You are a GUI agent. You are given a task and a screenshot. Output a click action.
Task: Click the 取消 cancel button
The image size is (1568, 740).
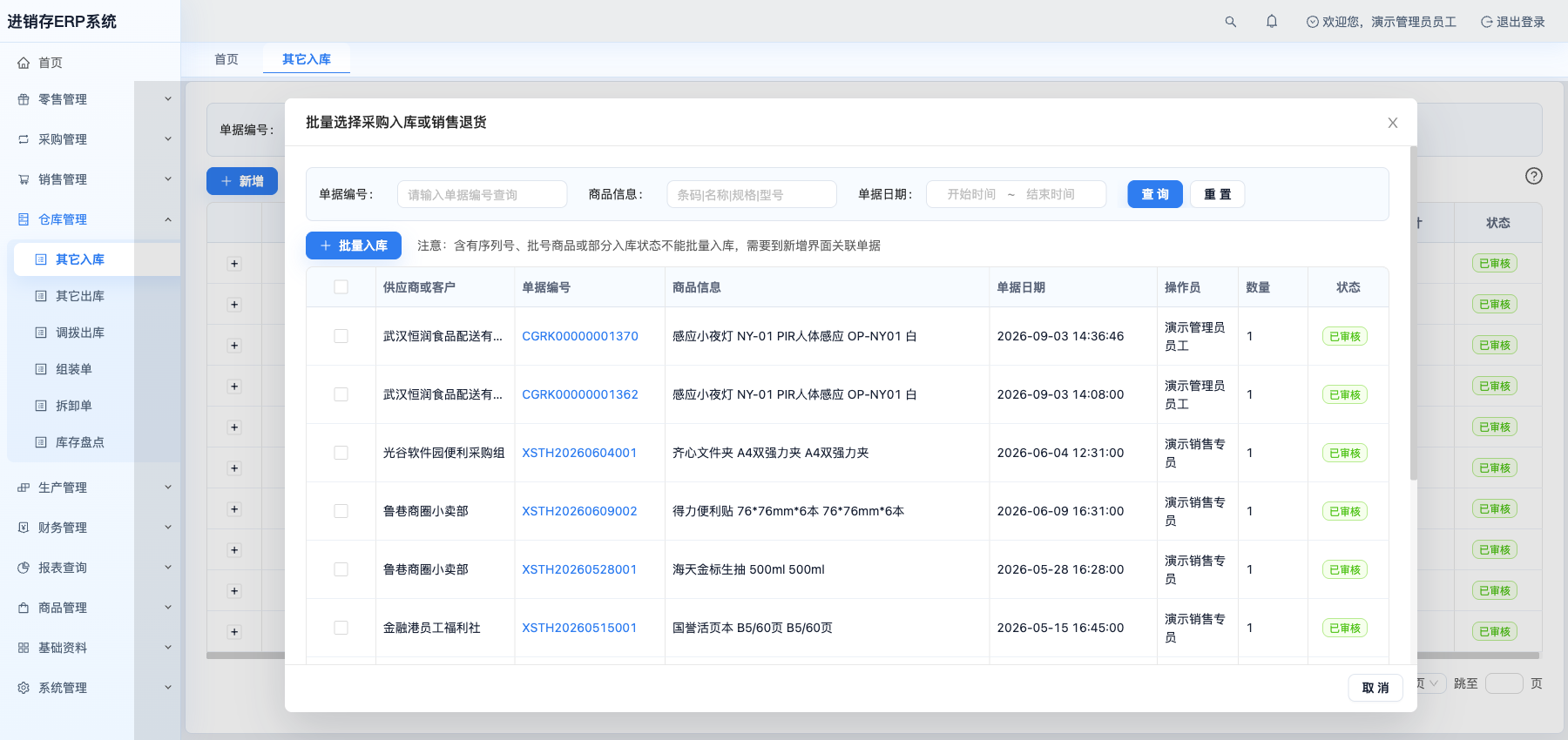pos(1375,688)
